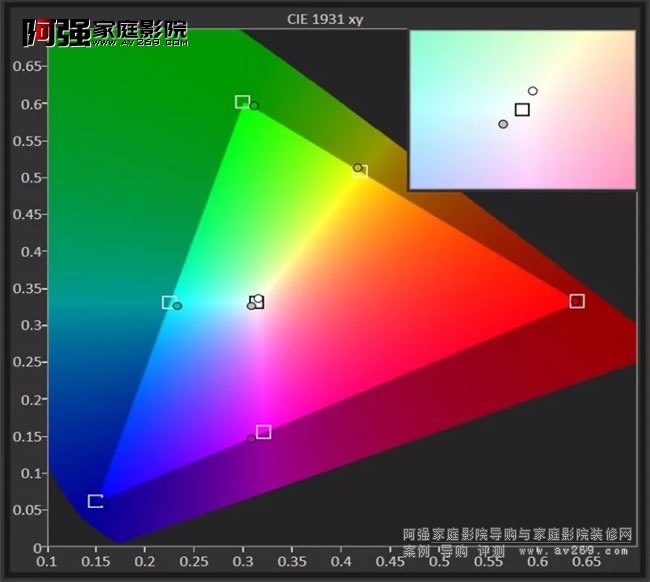Select white point target square in main chart
The height and width of the screenshot is (582, 650).
257,302
